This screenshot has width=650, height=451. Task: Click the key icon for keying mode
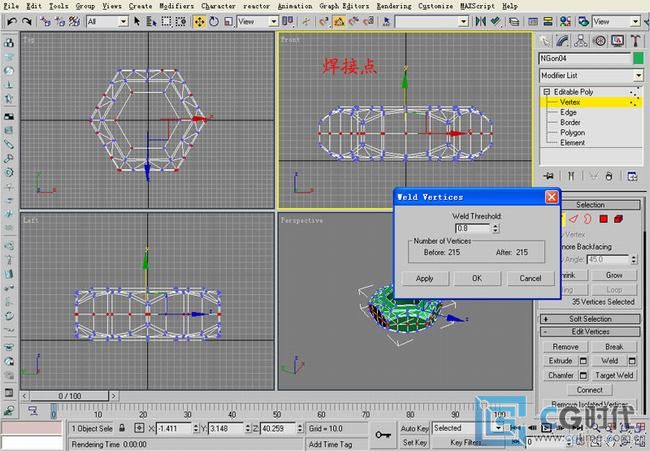383,435
